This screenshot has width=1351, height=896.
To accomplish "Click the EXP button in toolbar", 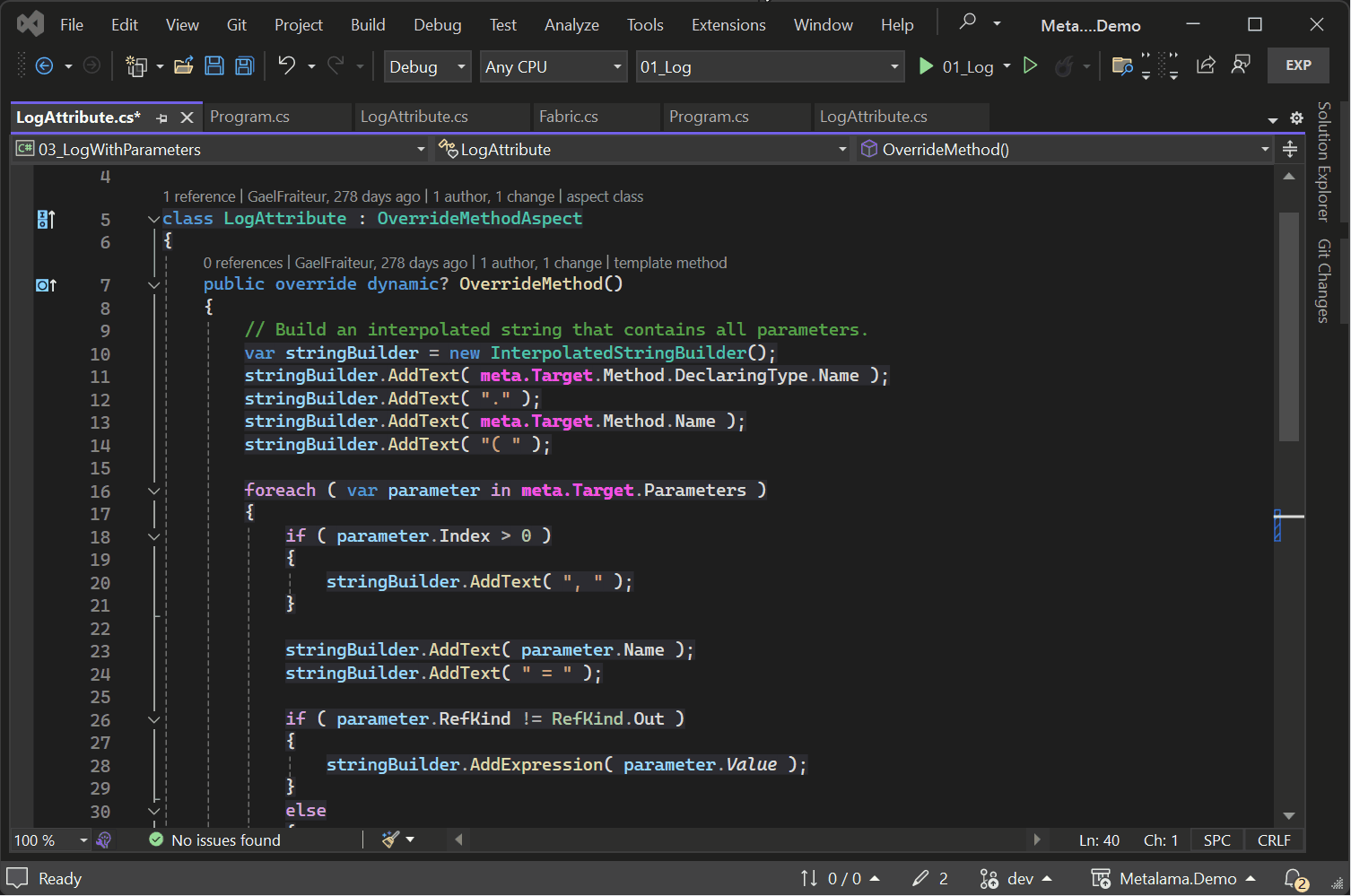I will pos(1298,65).
